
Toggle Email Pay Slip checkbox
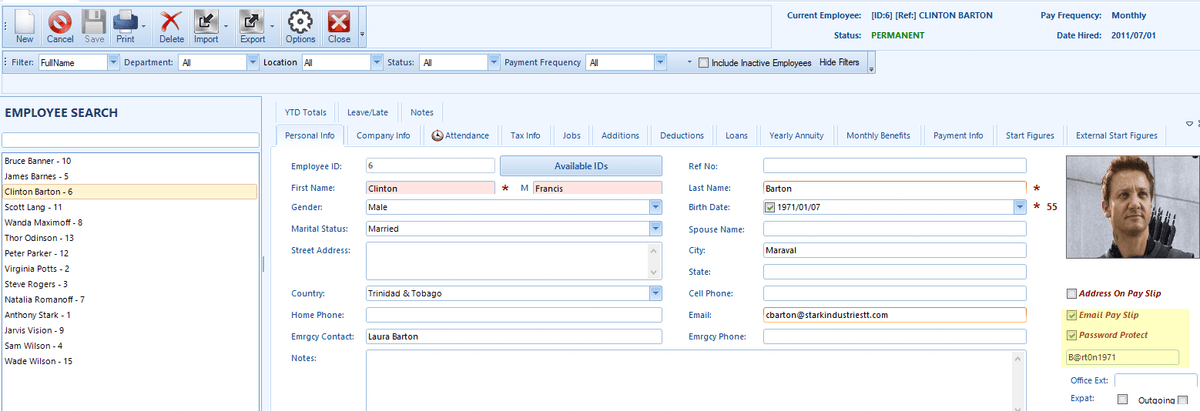click(1072, 315)
